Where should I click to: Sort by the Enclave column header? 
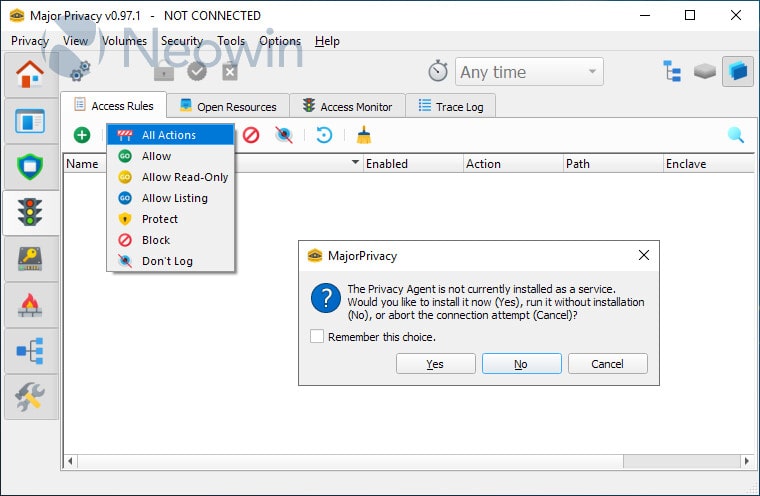click(x=709, y=164)
